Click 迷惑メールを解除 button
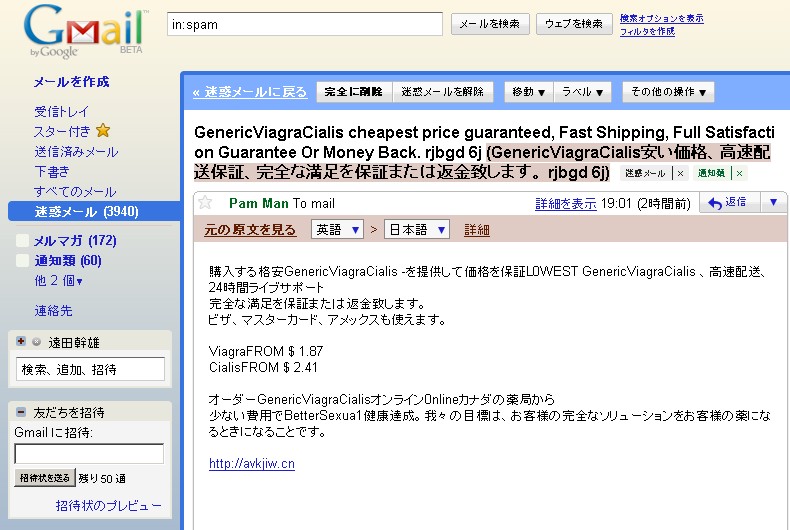 tap(442, 92)
